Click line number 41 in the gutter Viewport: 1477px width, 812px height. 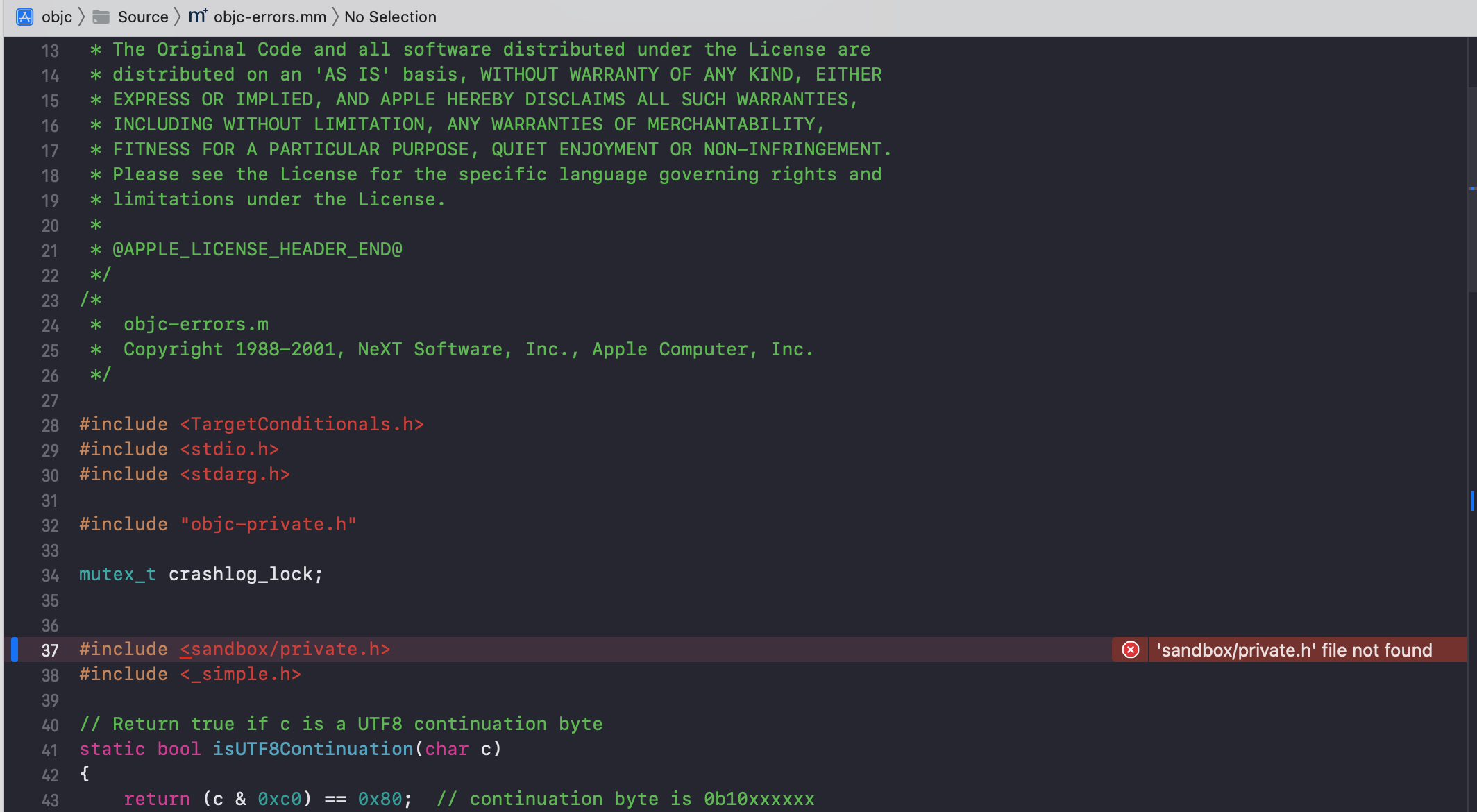coord(50,750)
